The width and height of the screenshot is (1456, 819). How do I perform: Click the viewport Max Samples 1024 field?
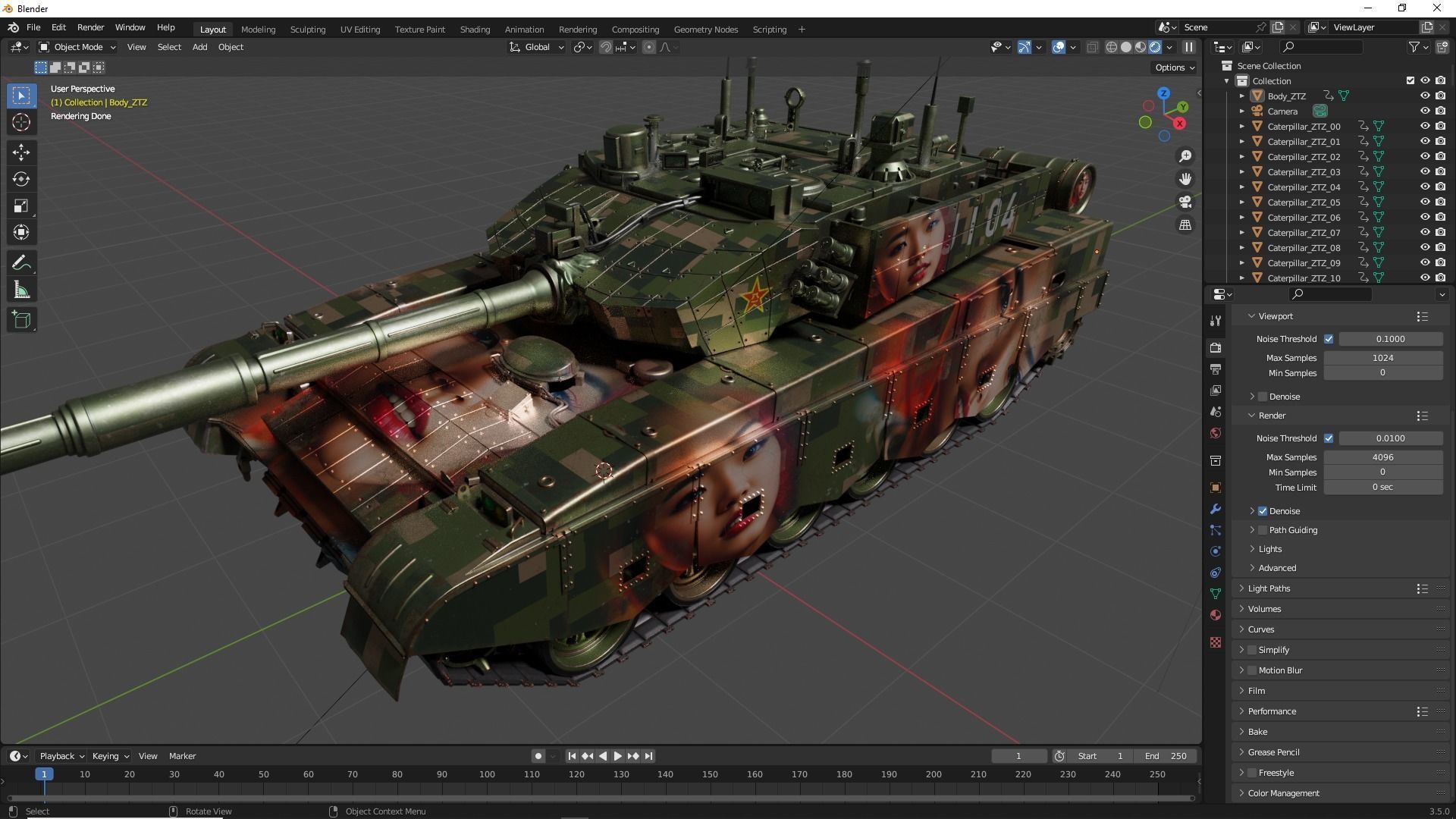[1383, 358]
